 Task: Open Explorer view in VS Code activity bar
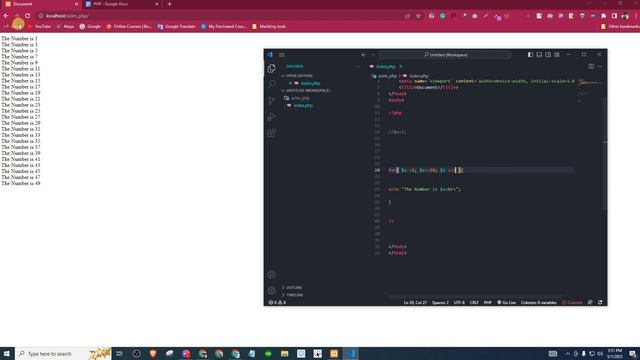(x=271, y=69)
